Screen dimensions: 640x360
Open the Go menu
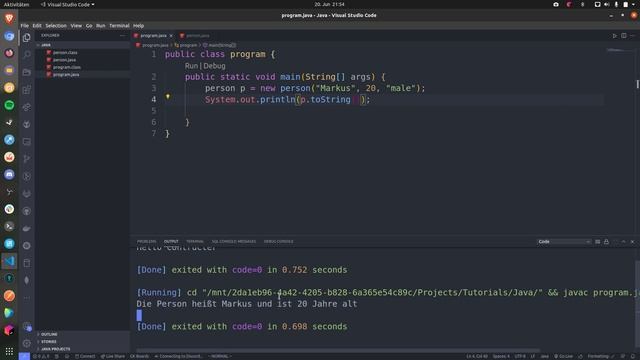coord(89,25)
